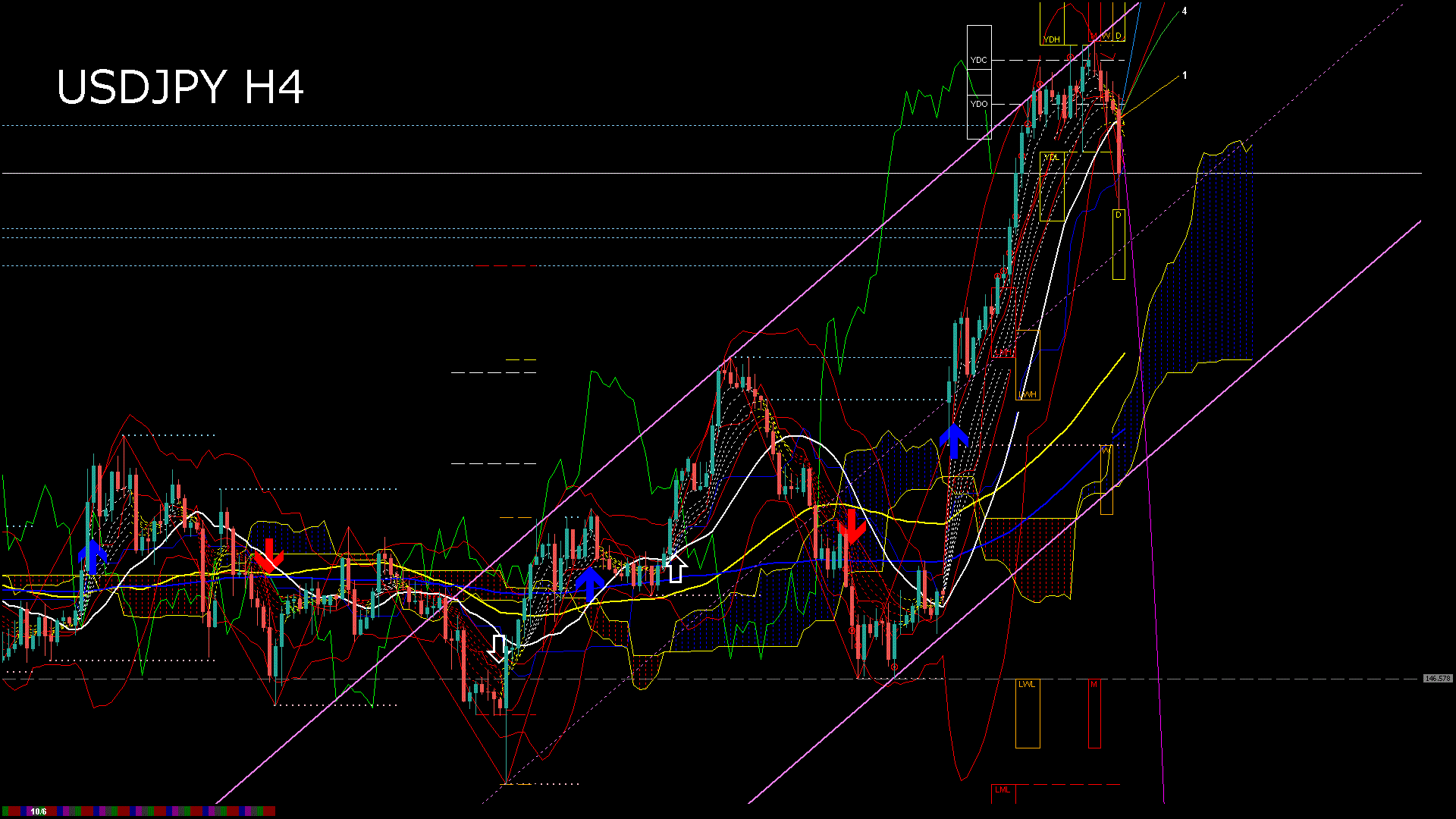
Task: Click the 10/6 date marker on the session bar
Action: 39,811
